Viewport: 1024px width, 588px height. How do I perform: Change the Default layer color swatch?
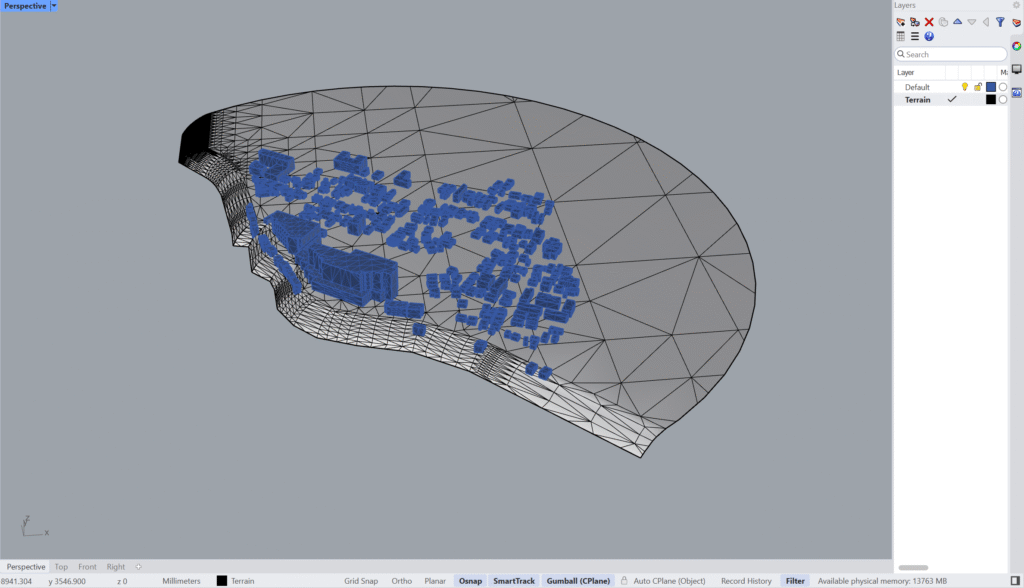tap(991, 87)
